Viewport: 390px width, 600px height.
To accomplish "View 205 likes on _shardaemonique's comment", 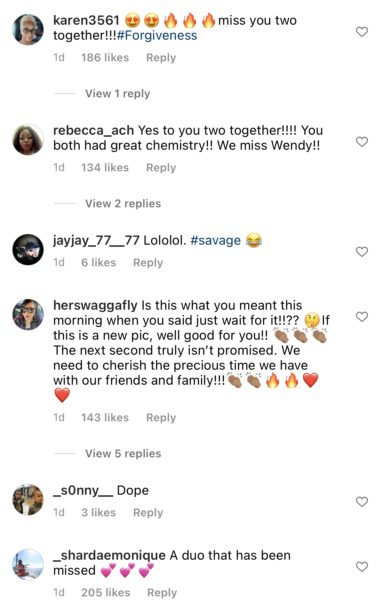I will 105,593.
